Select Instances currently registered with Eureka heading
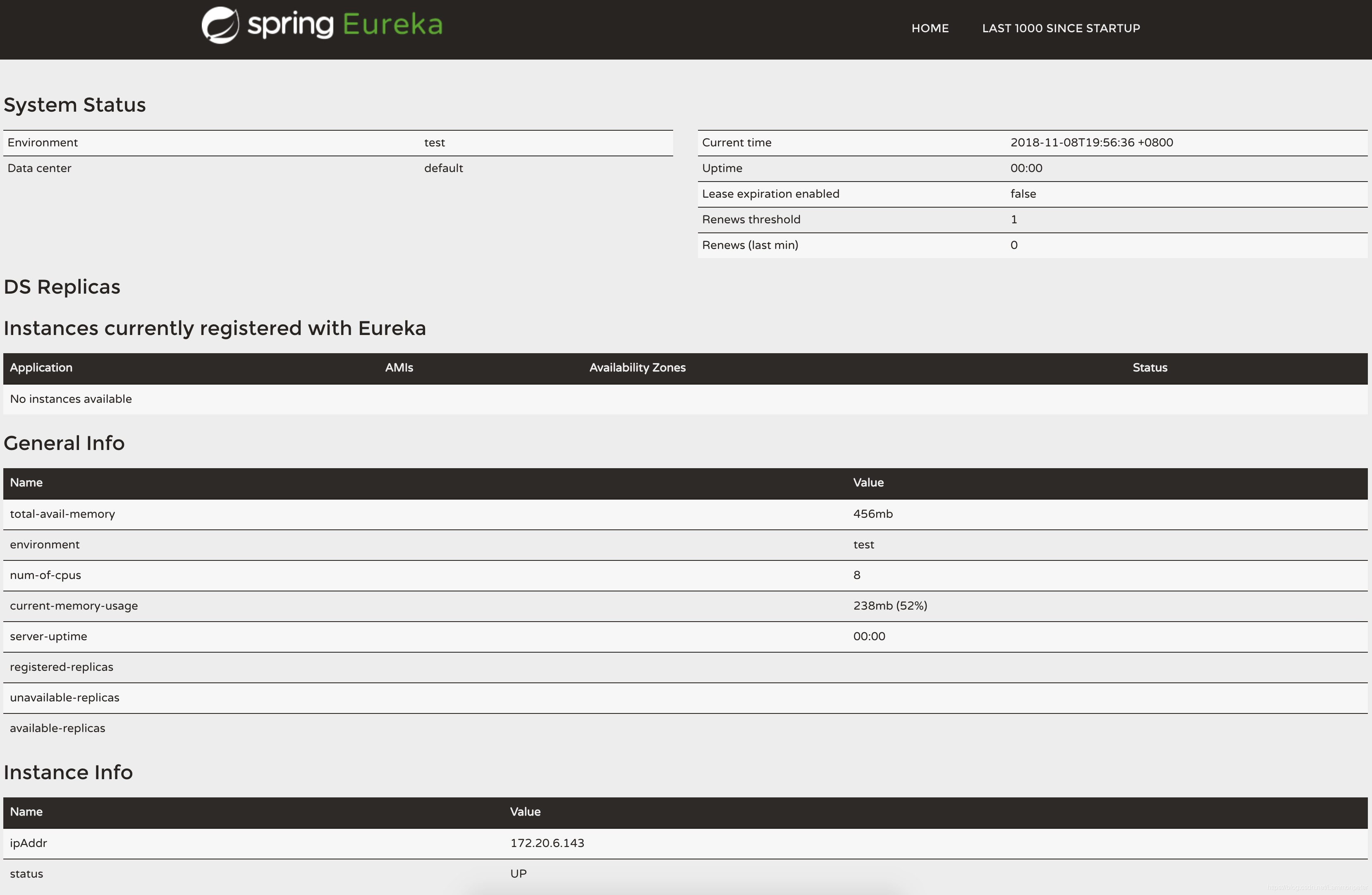Image resolution: width=1372 pixels, height=895 pixels. click(x=215, y=328)
